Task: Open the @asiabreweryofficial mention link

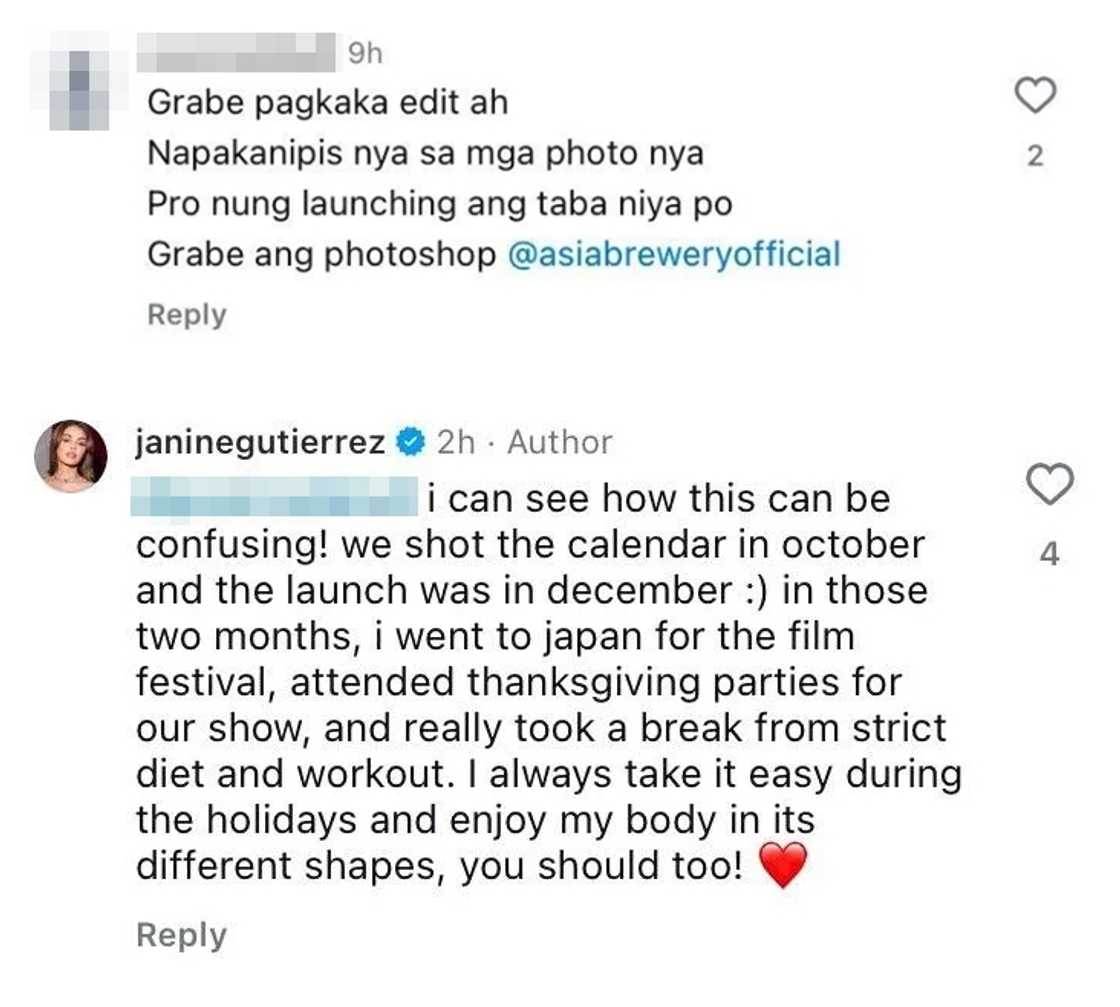Action: coord(674,254)
